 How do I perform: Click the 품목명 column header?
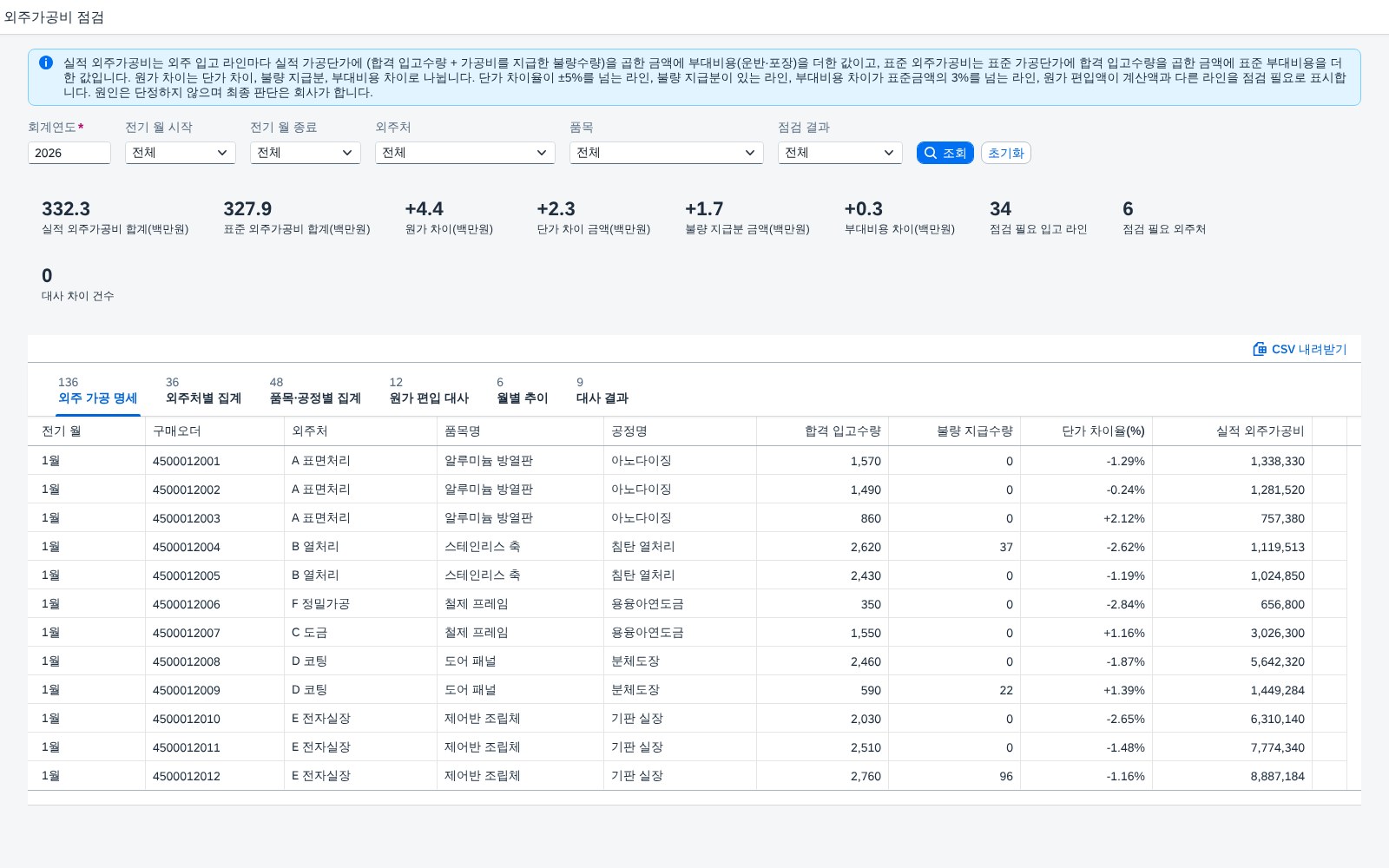[521, 431]
